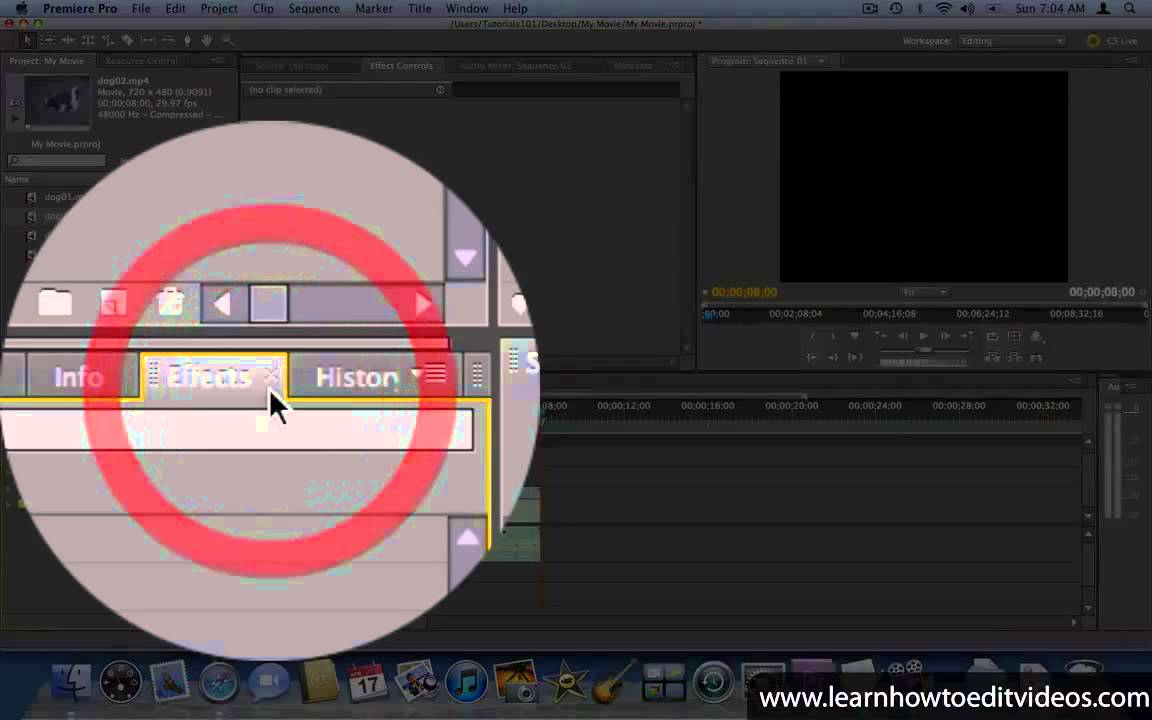Open the Source monitor tab
1152x720 pixels.
(292, 66)
